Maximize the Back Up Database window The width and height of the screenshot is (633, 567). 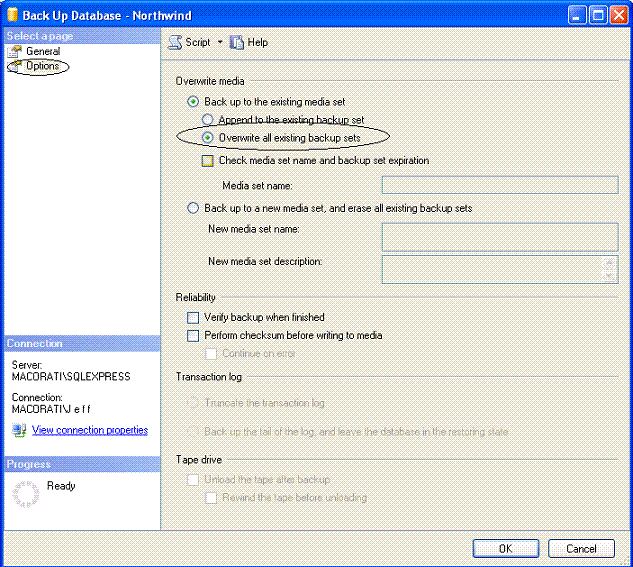click(x=598, y=15)
